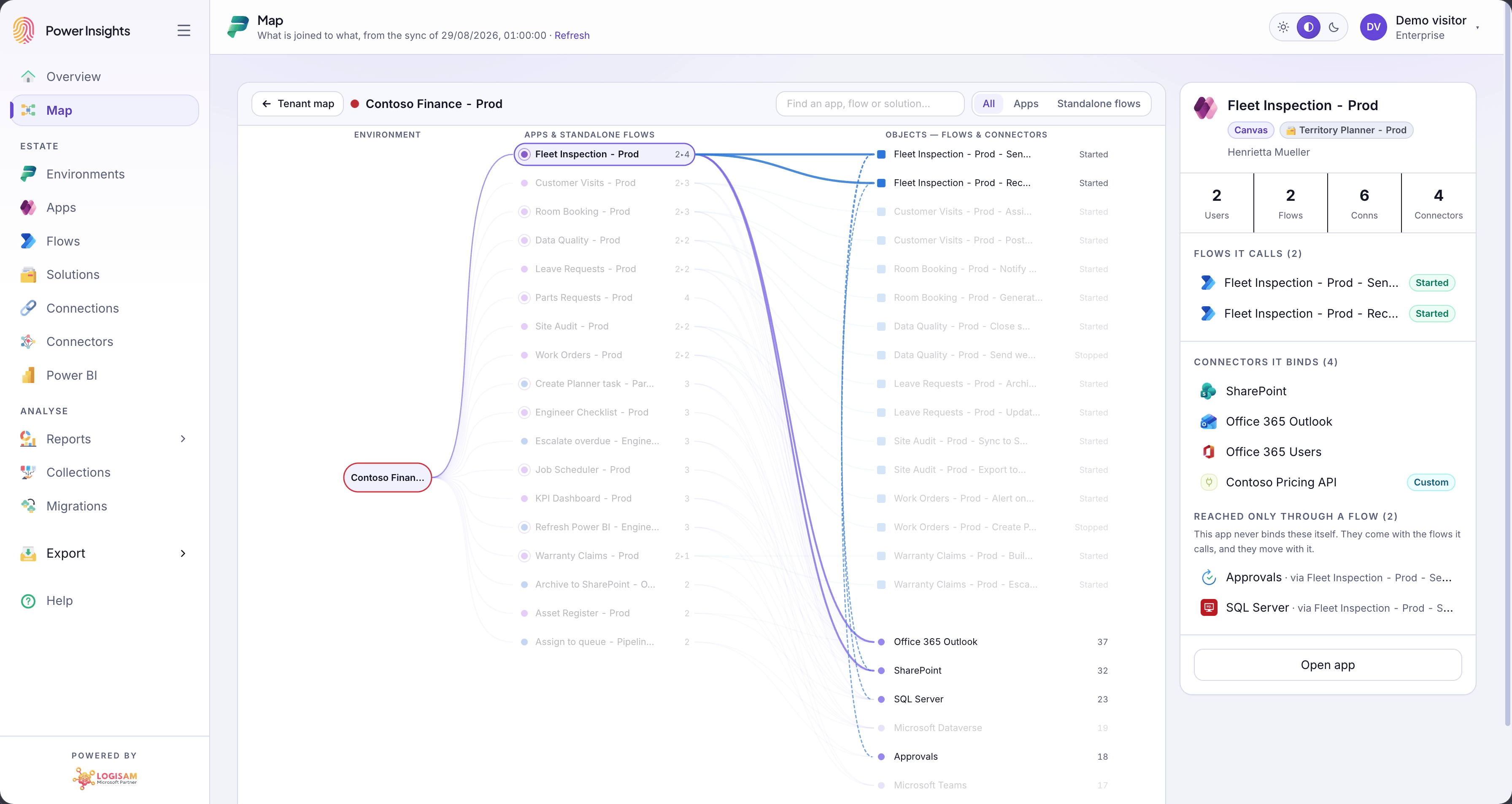Screen dimensions: 1512x804
Task: Go to the Flows section
Action: pos(105,241)
